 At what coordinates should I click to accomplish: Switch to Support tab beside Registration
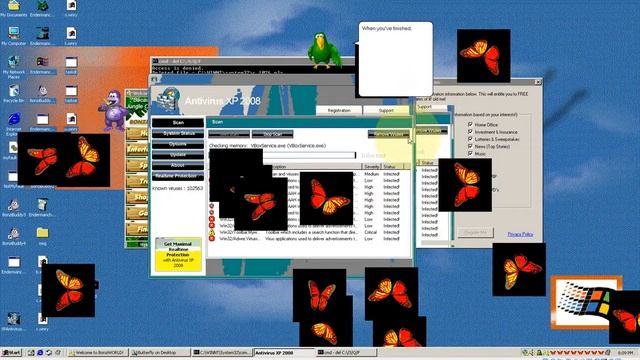tap(386, 110)
